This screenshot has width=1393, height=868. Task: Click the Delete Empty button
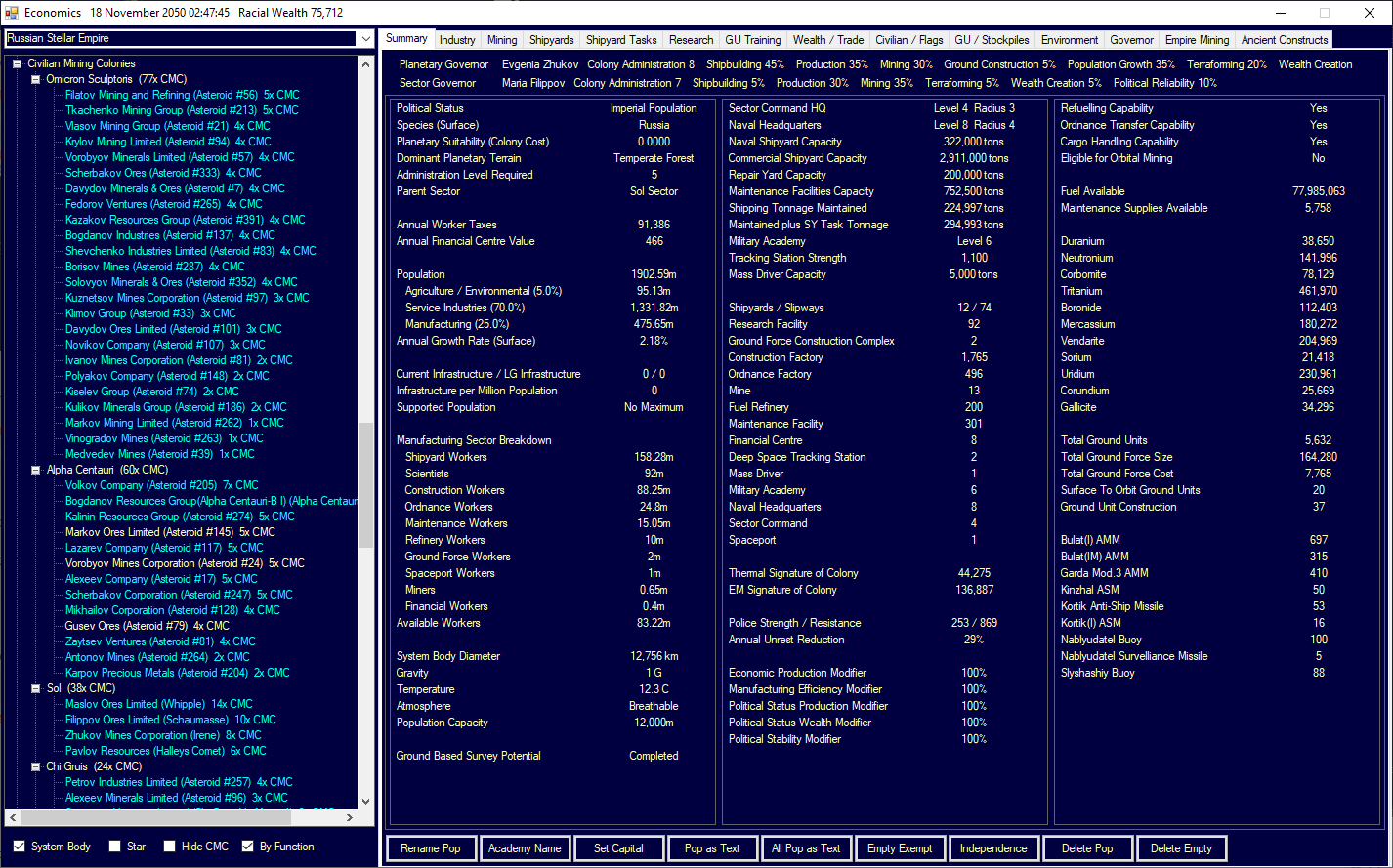point(1181,848)
